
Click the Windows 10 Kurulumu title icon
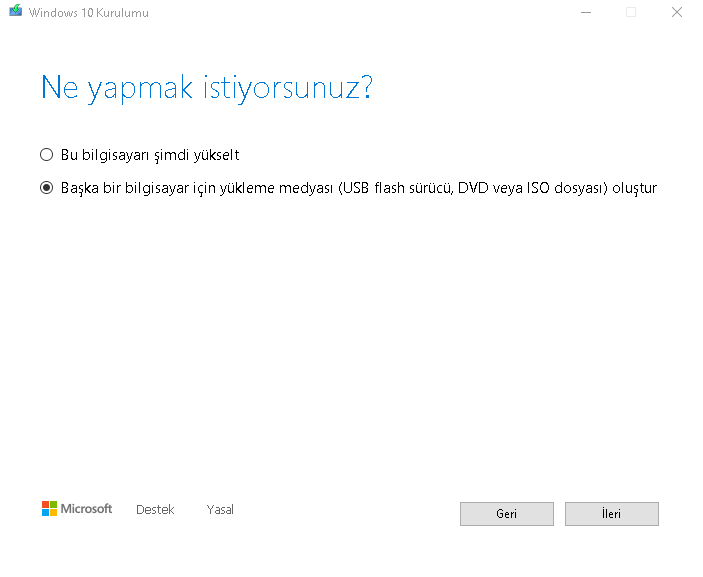tap(16, 11)
